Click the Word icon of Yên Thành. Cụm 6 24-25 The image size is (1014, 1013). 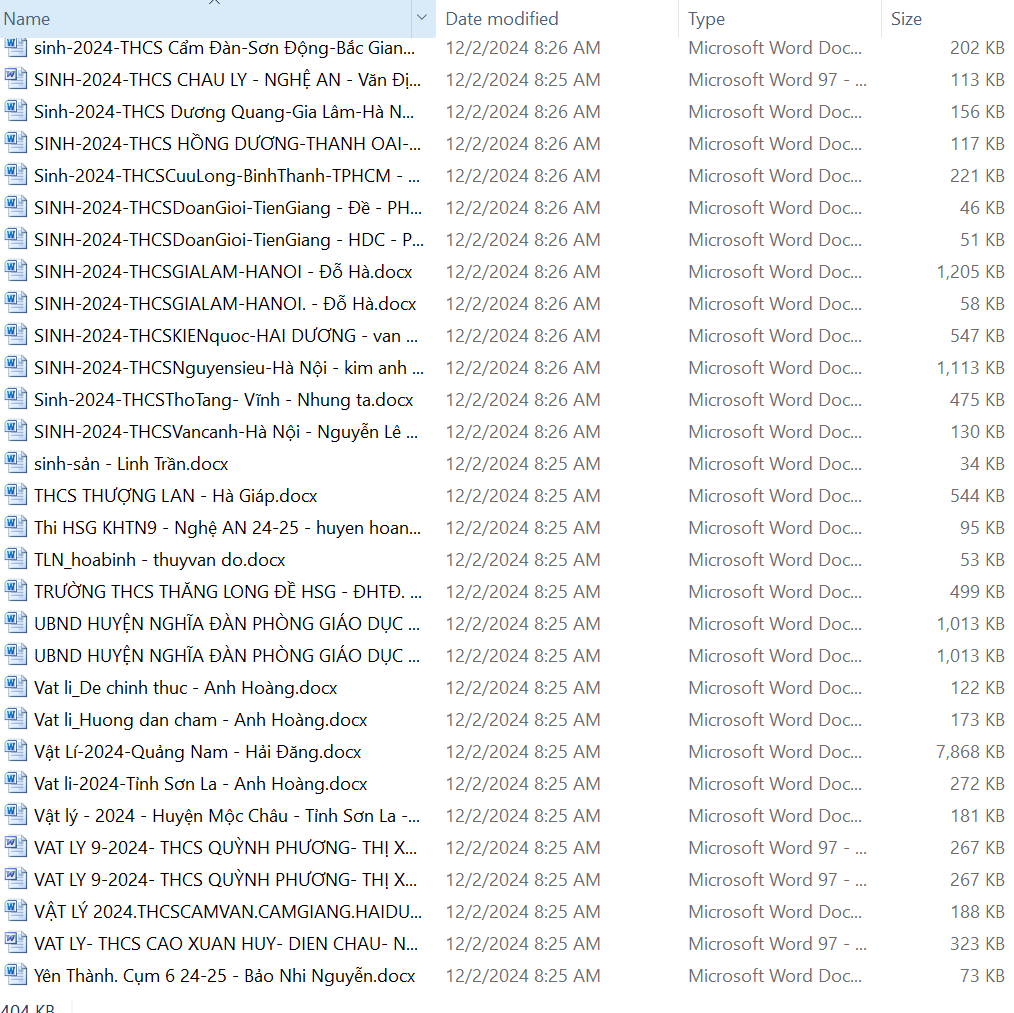click(16, 975)
